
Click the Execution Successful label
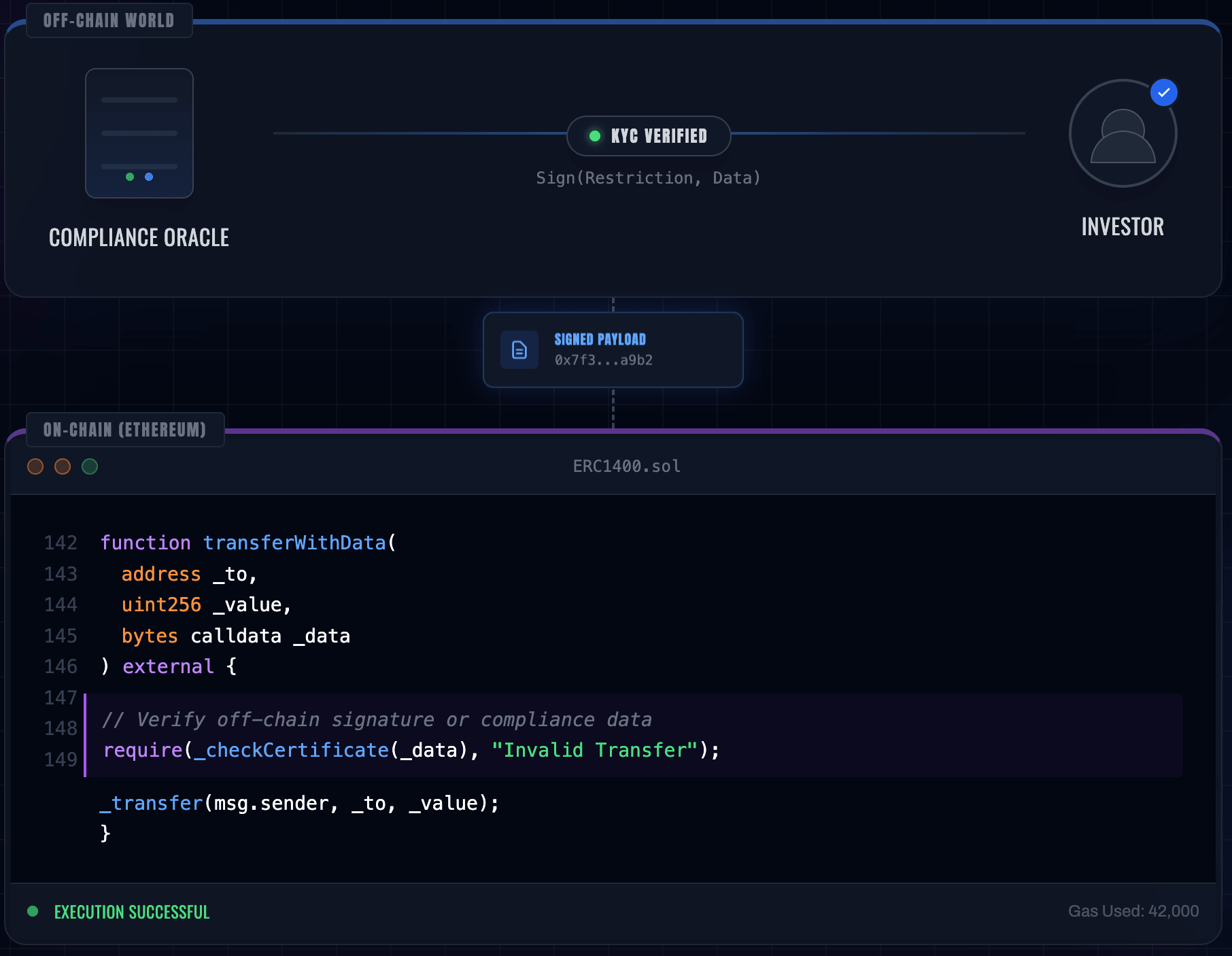tap(132, 911)
